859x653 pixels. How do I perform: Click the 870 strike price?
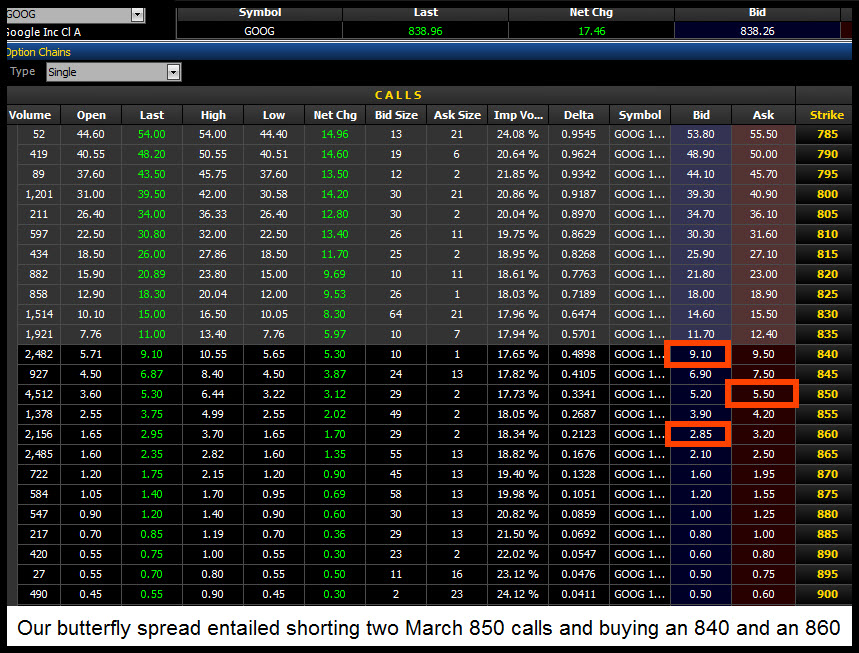coord(827,474)
